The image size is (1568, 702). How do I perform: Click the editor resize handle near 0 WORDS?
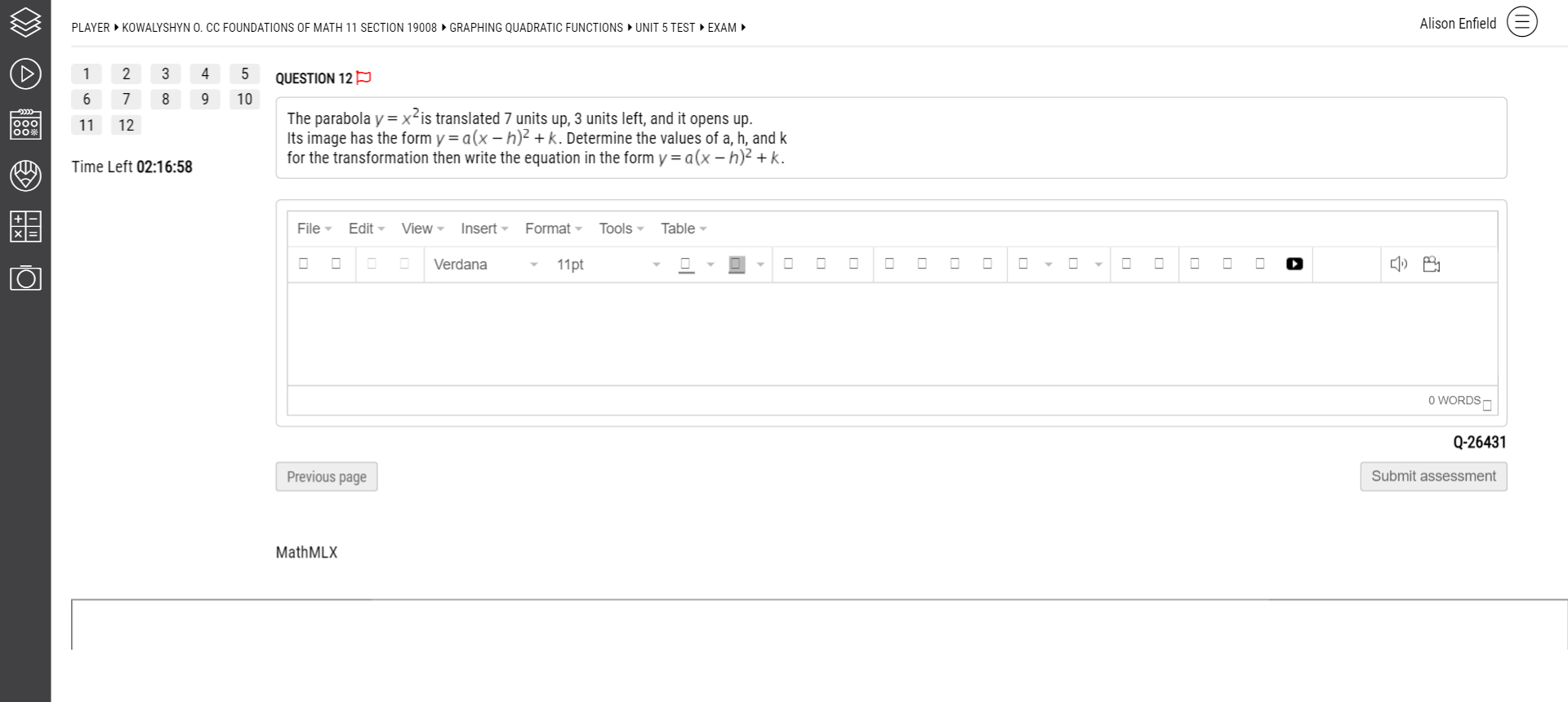pos(1487,406)
